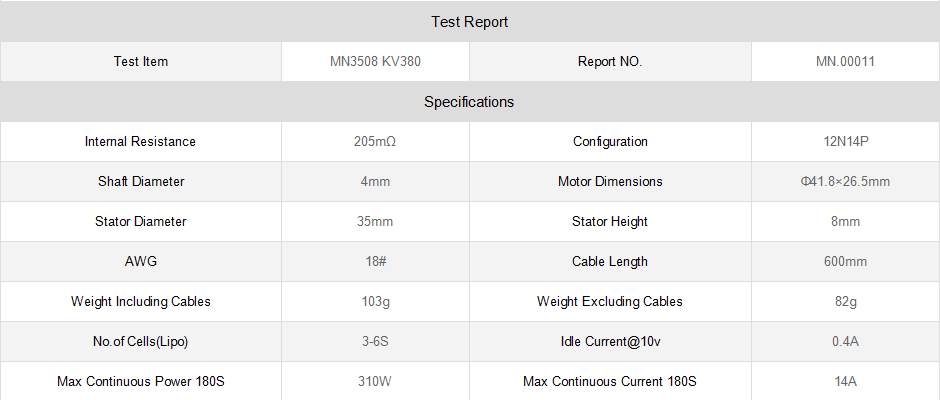Viewport: 940px width, 400px height.
Task: Click the MN.00011 report number
Action: point(845,61)
